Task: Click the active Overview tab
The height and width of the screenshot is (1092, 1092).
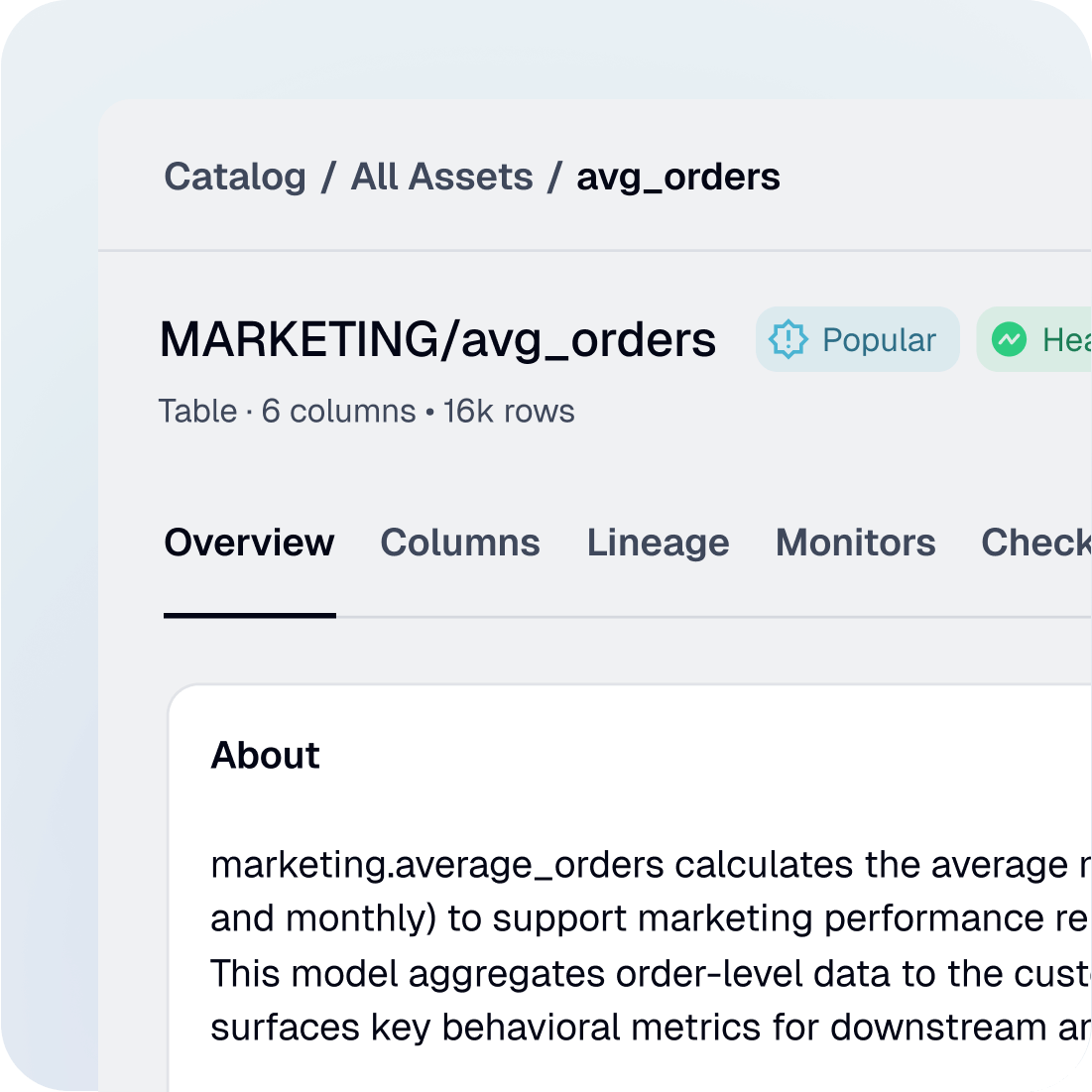Action: pyautogui.click(x=249, y=544)
